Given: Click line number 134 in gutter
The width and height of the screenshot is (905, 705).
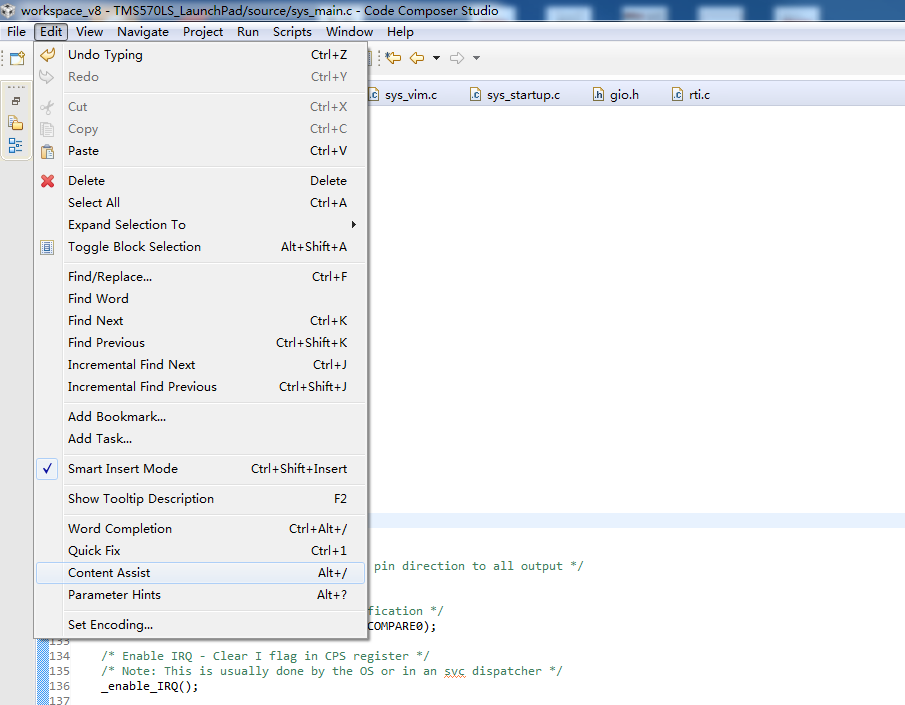Looking at the screenshot, I should (59, 656).
